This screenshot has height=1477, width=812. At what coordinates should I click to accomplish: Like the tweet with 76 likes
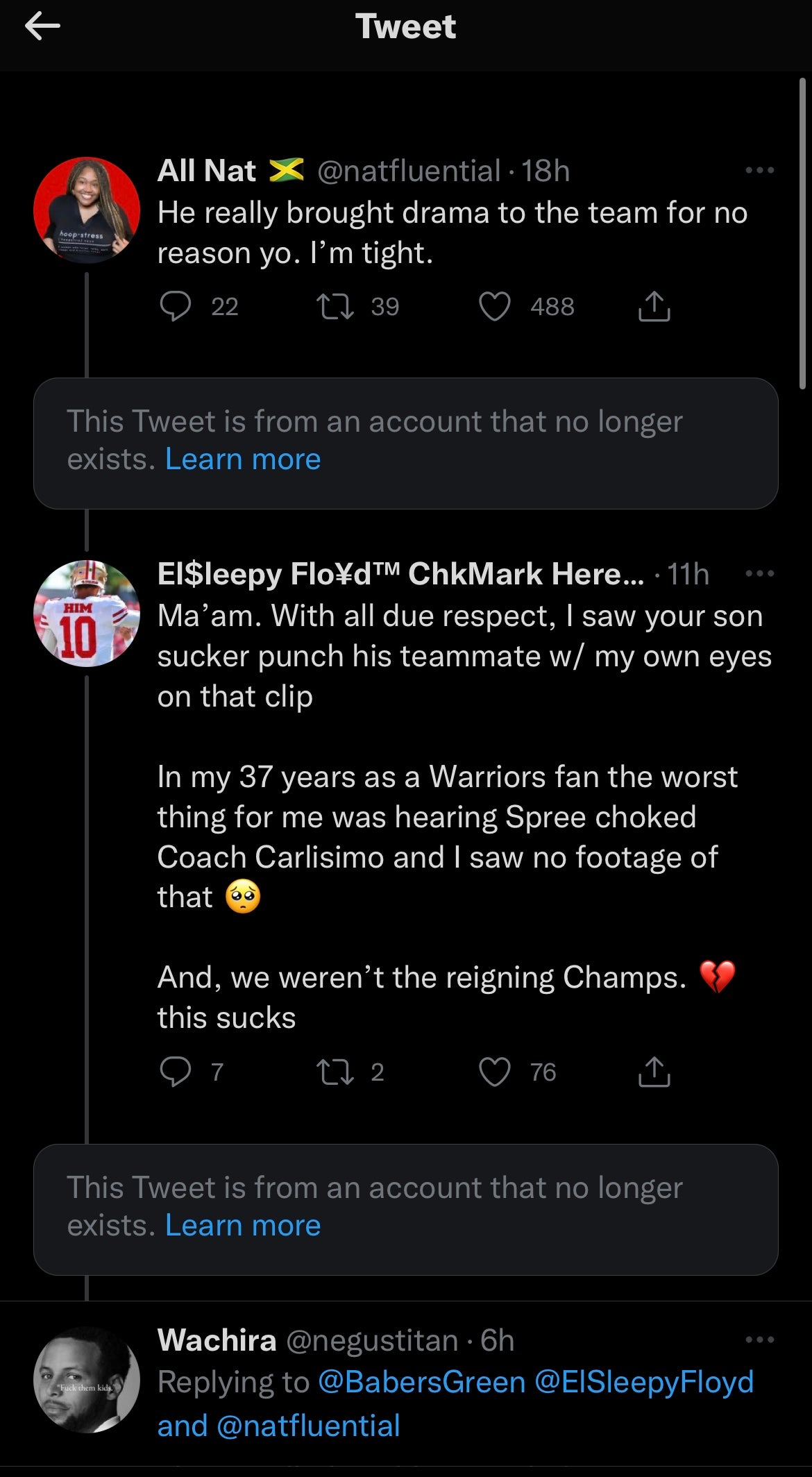495,1072
